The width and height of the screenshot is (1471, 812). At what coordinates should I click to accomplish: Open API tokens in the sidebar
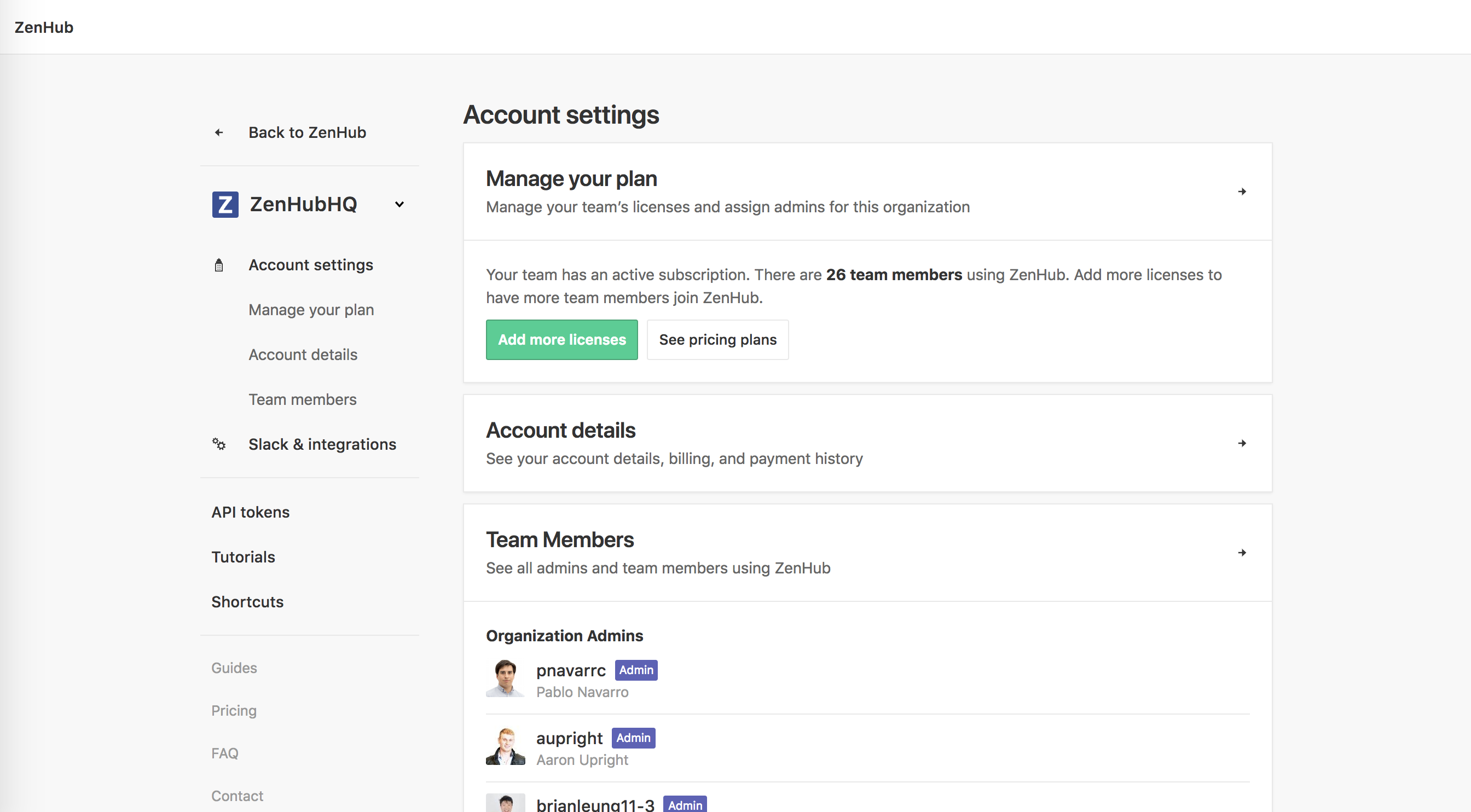pyautogui.click(x=250, y=512)
